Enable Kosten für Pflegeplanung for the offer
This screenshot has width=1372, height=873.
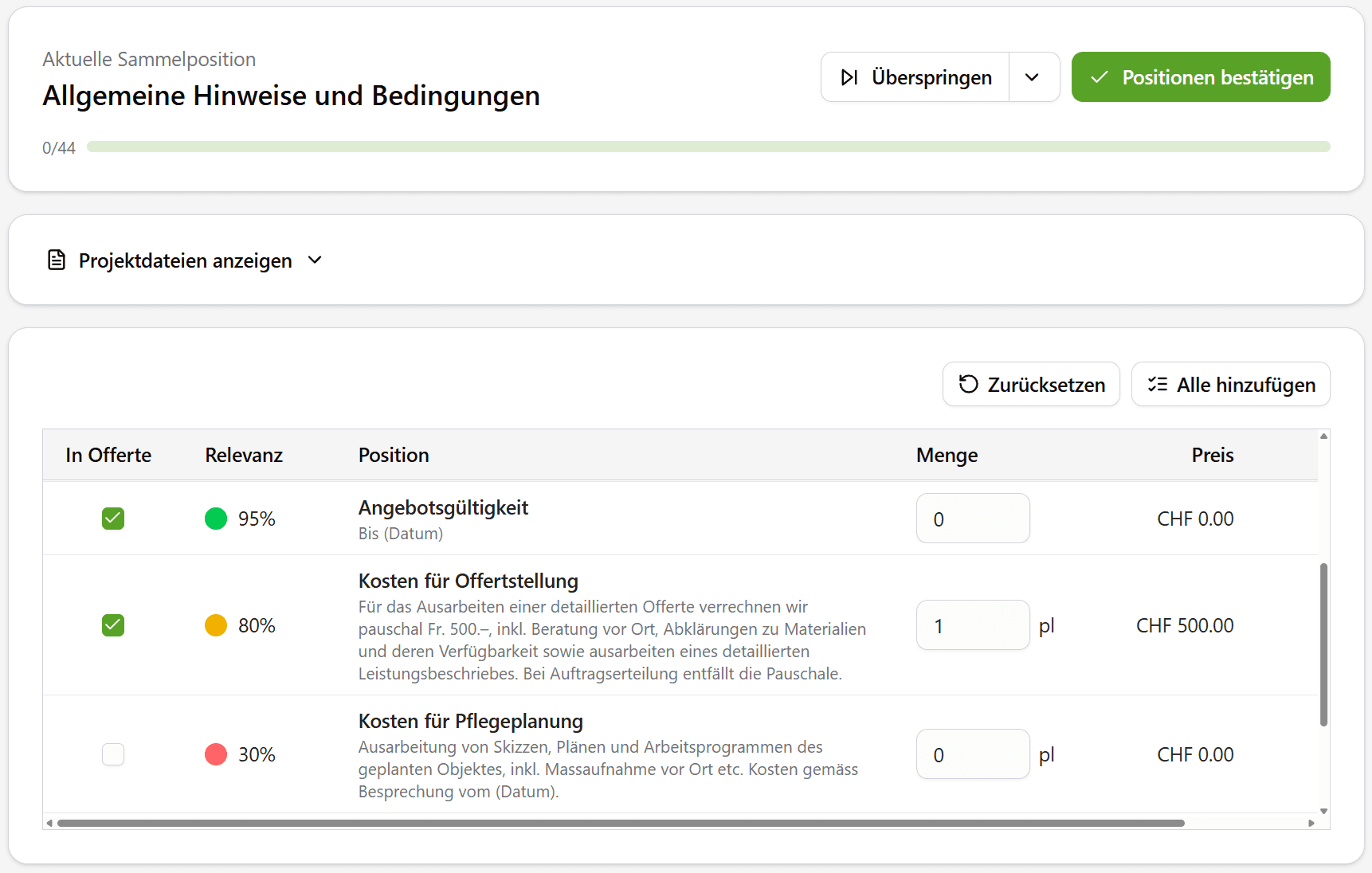pyautogui.click(x=112, y=754)
